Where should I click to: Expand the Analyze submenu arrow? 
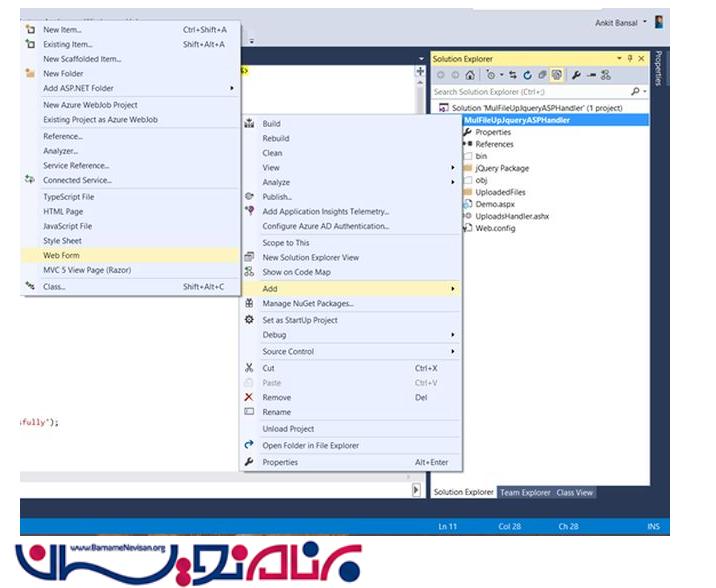(453, 182)
